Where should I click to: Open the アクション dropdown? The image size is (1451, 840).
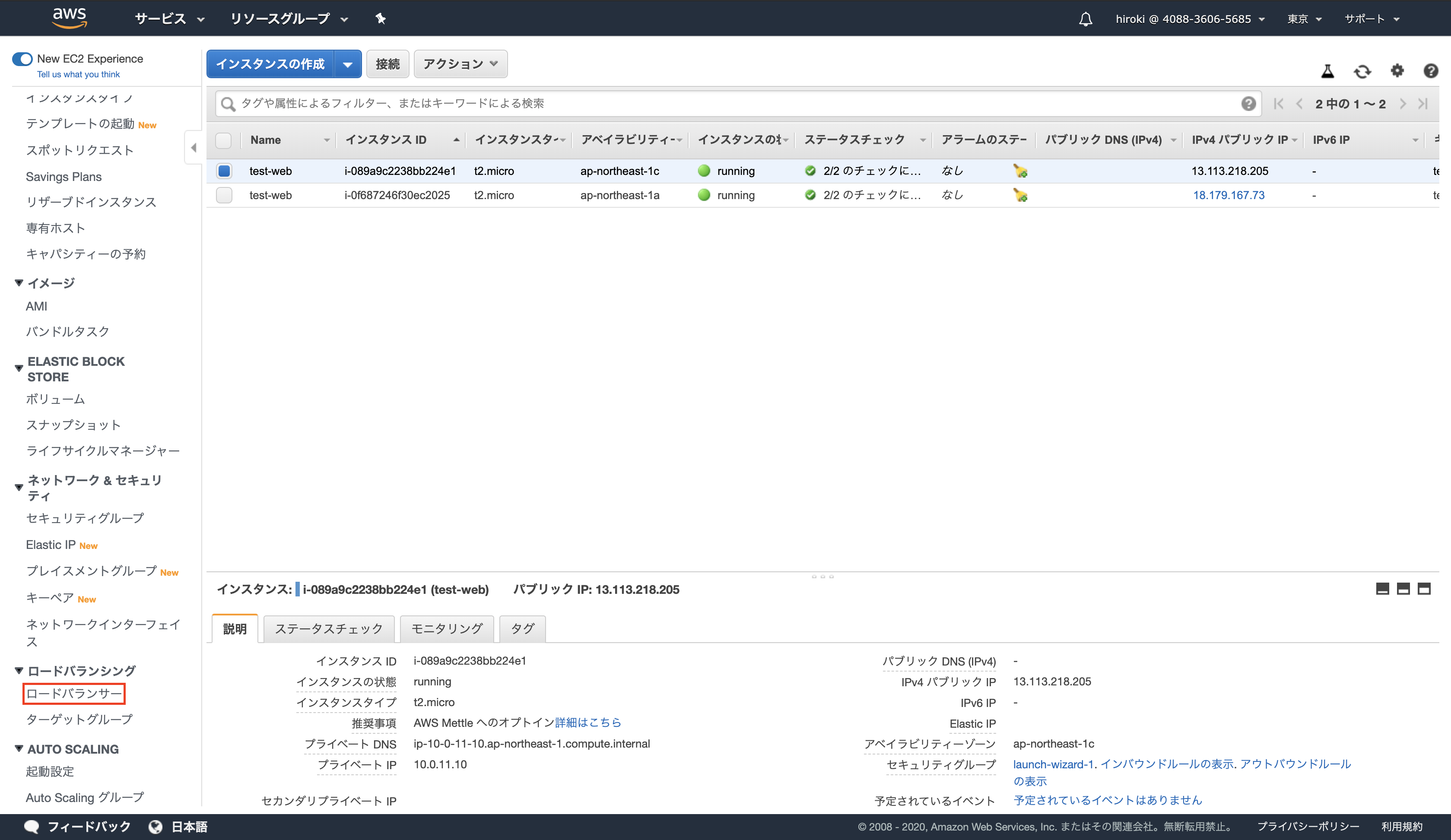coord(460,64)
